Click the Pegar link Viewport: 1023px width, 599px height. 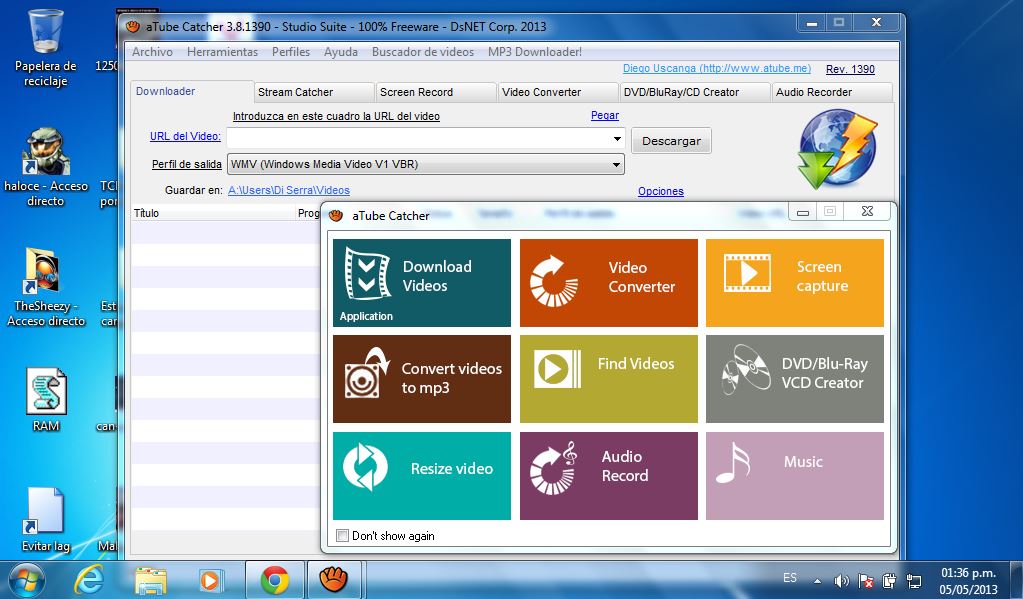coord(605,115)
